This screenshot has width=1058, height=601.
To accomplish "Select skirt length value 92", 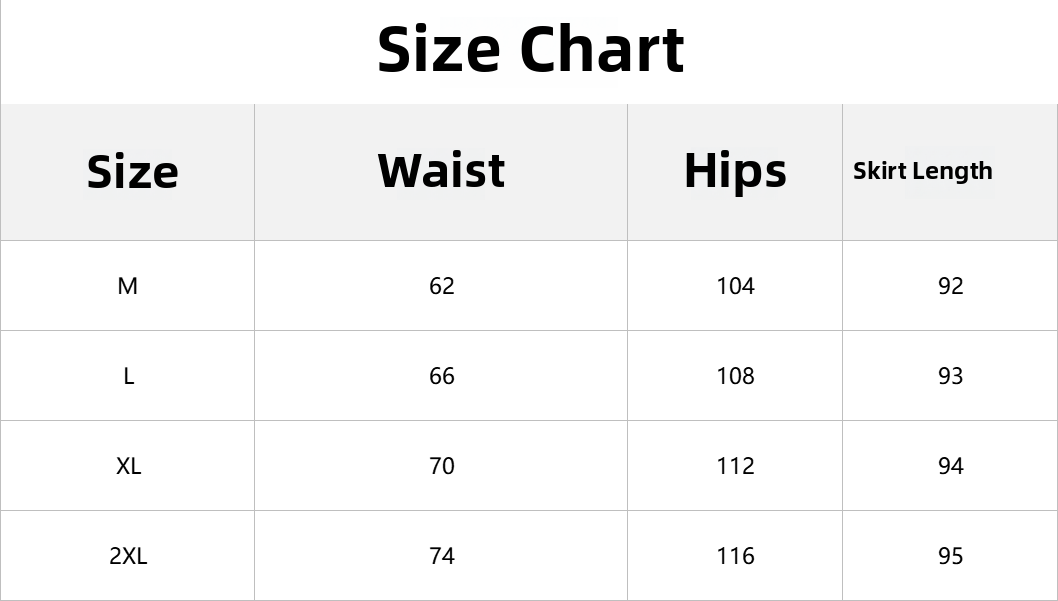I will point(951,286).
